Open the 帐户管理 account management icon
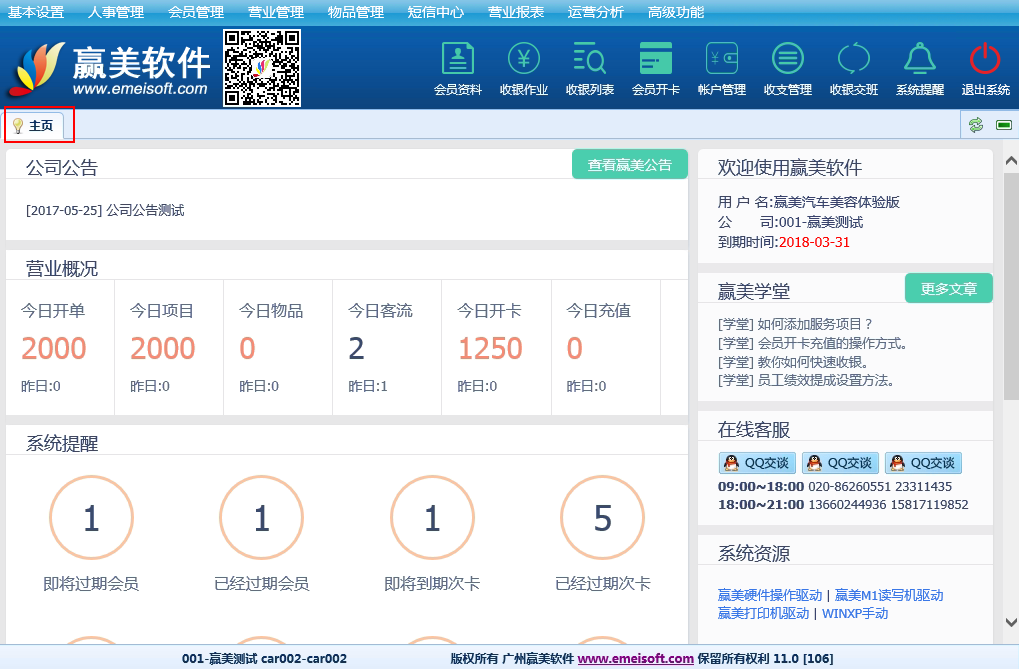Viewport: 1019px width, 669px height. pos(722,61)
